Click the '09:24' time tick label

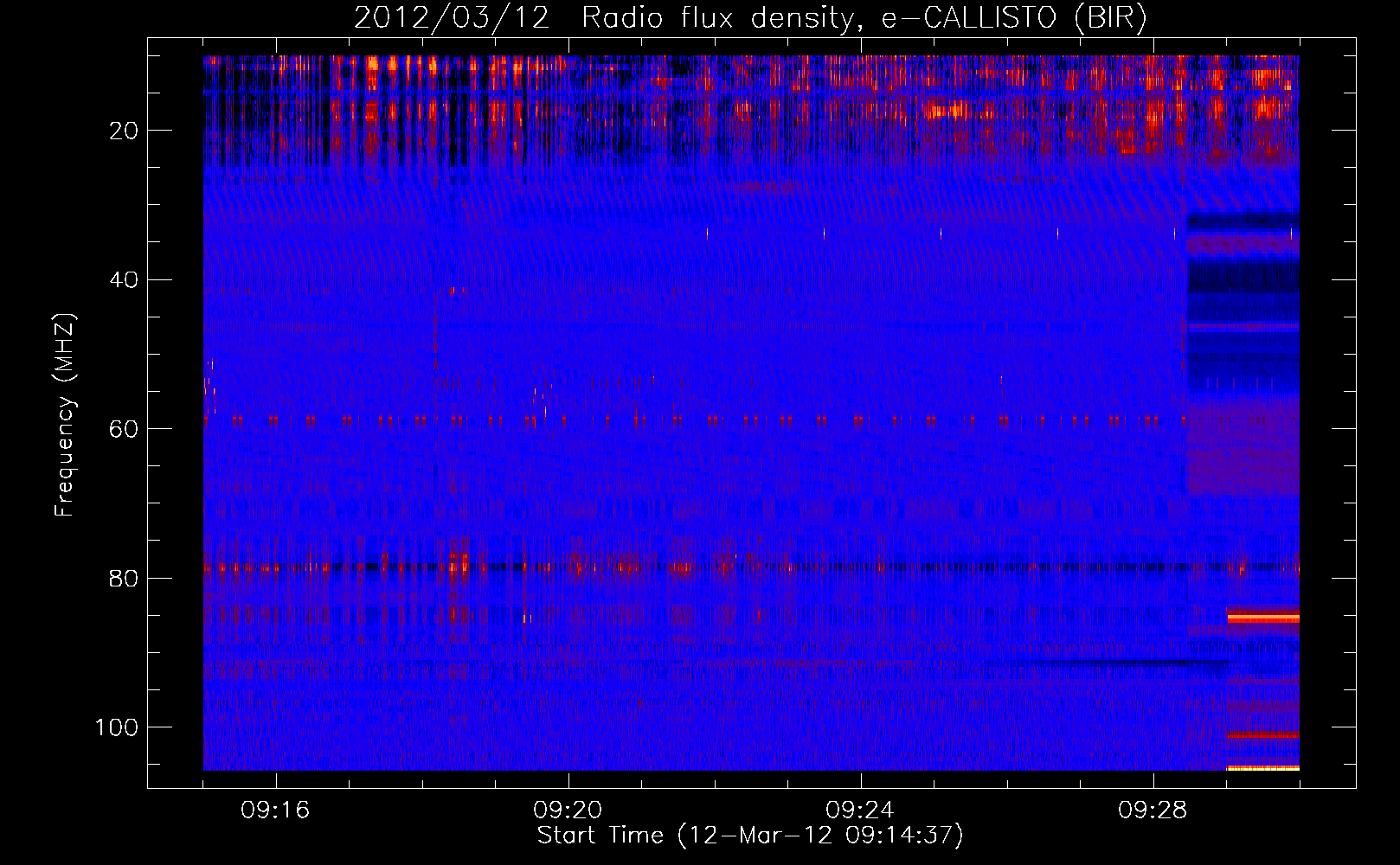860,811
